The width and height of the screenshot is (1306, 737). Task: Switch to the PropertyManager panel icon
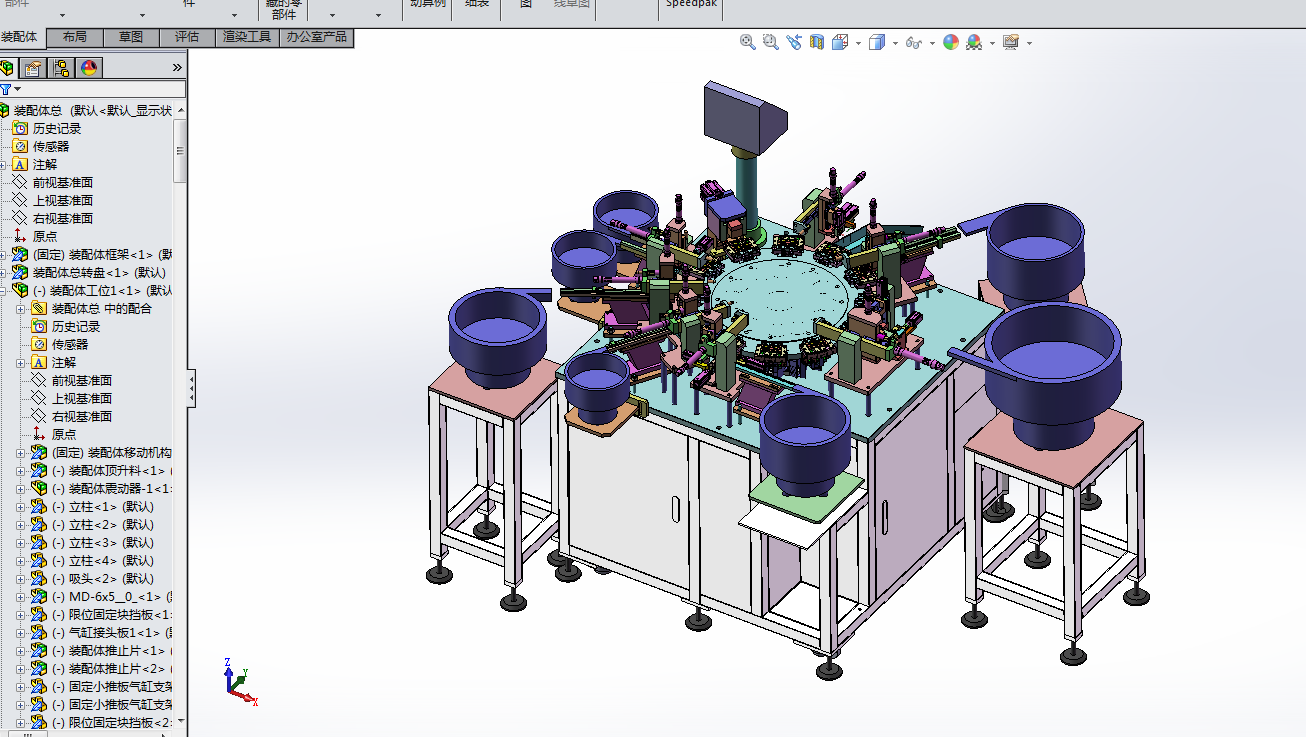pyautogui.click(x=34, y=68)
